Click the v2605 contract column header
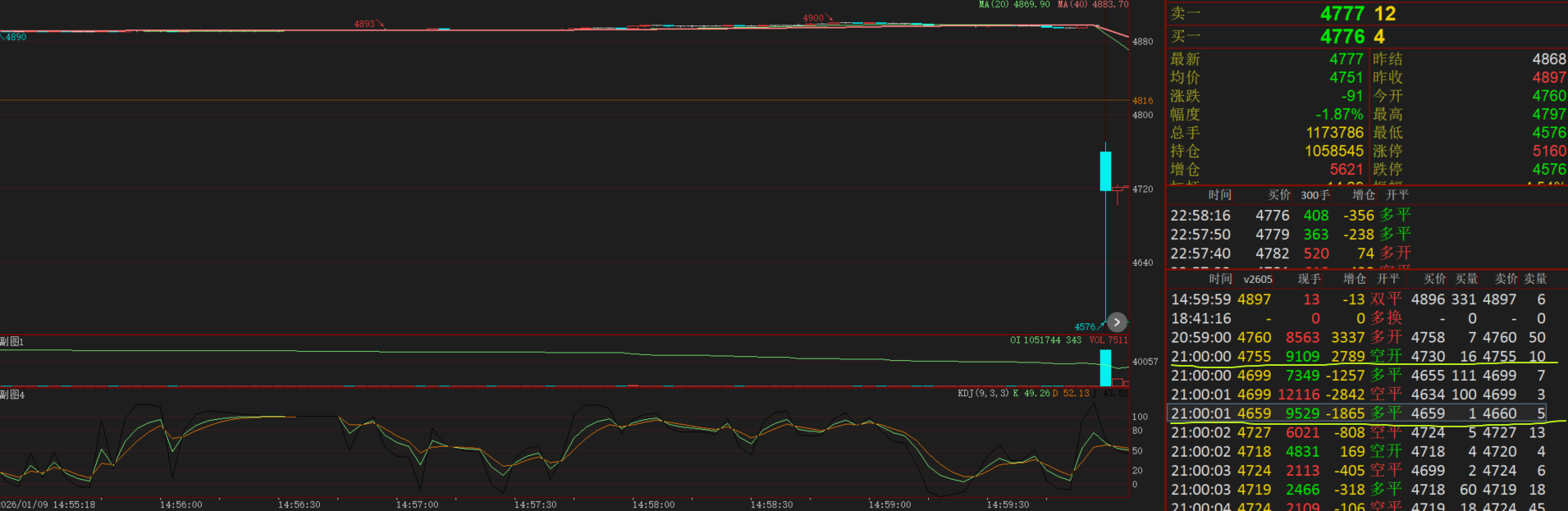Screen dimensions: 1568x511 coord(1258,280)
